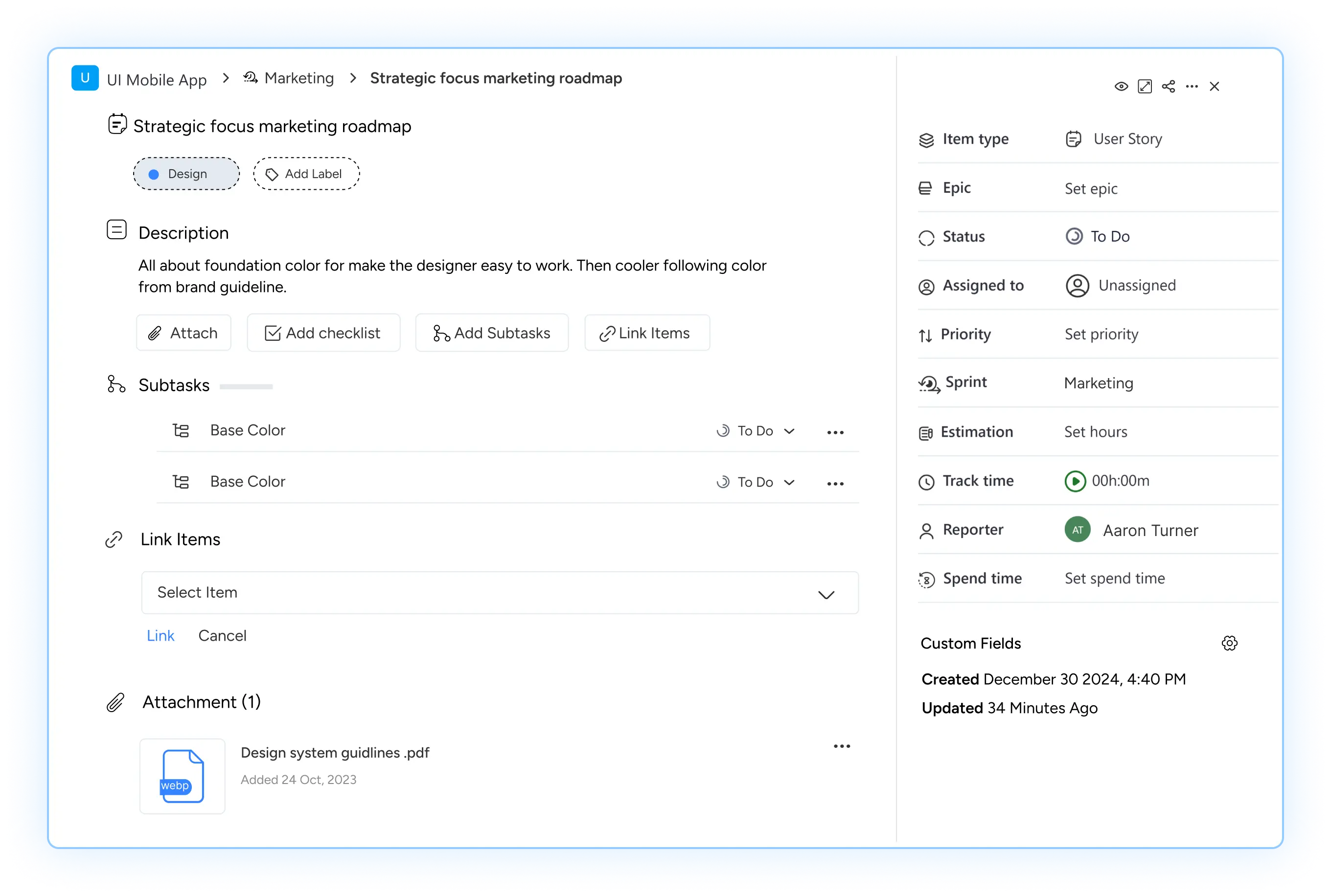Go to Marketing breadcrumb
The height and width of the screenshot is (896, 1331).
(298, 78)
